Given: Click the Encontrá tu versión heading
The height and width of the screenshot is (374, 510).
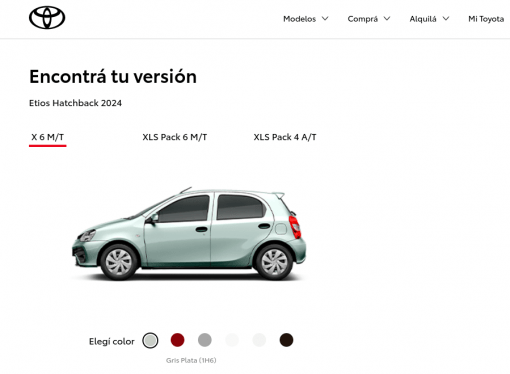Looking at the screenshot, I should [x=113, y=77].
